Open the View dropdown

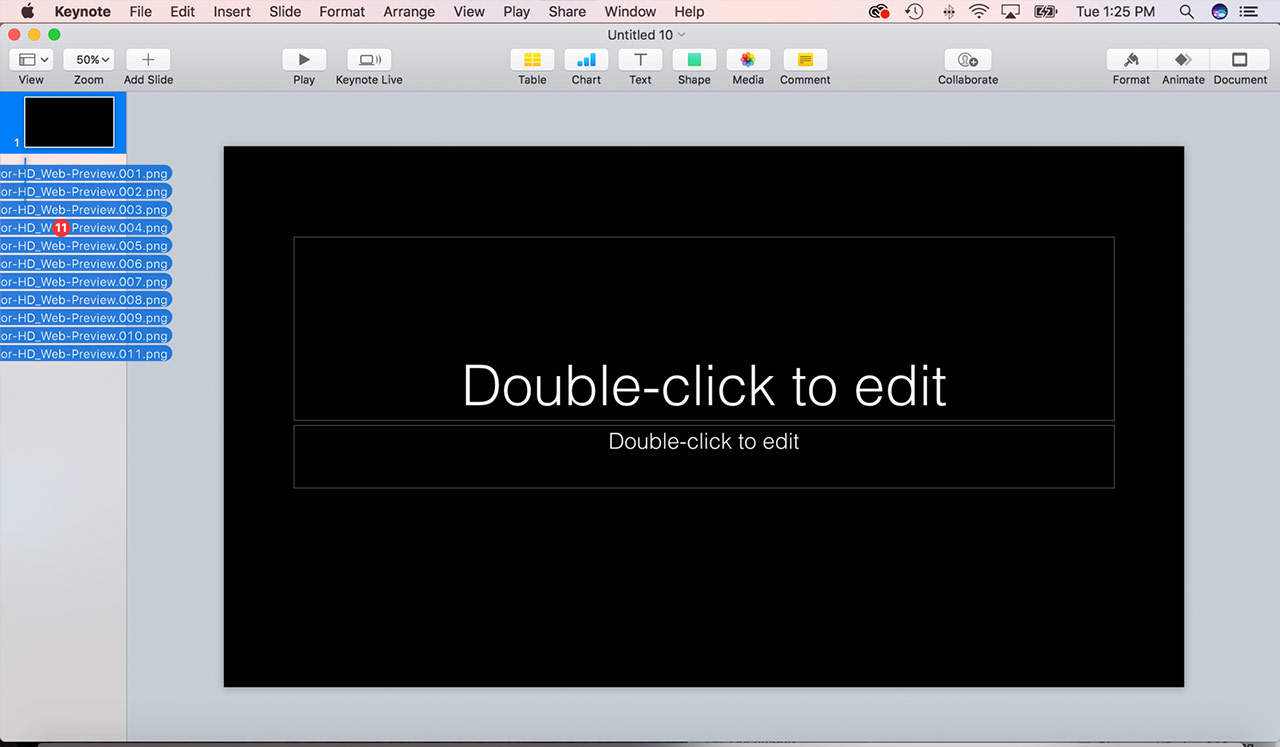tap(32, 60)
